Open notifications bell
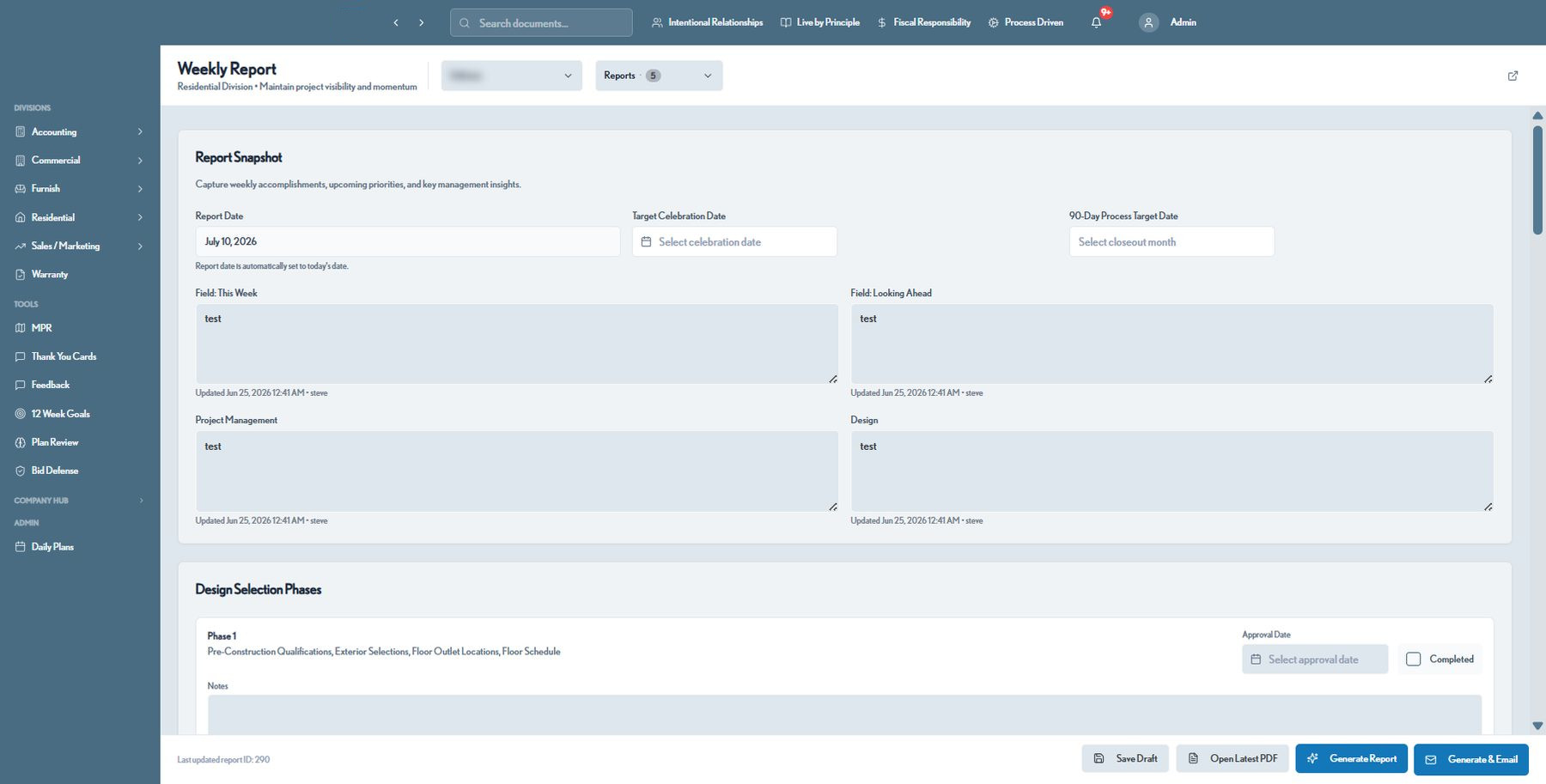The width and height of the screenshot is (1546, 784). (1096, 22)
